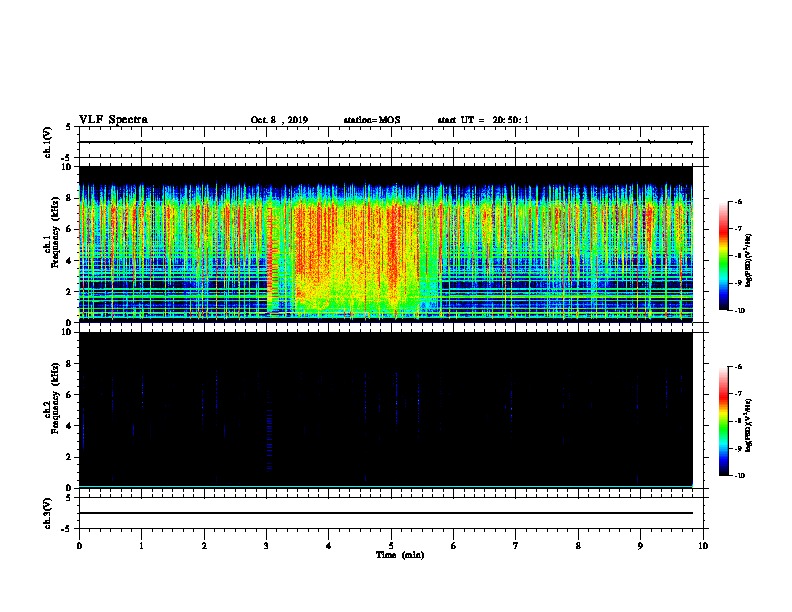Click the ch.1 color bar log(PSD) label
Screen dimensions: 792x612
(749, 260)
